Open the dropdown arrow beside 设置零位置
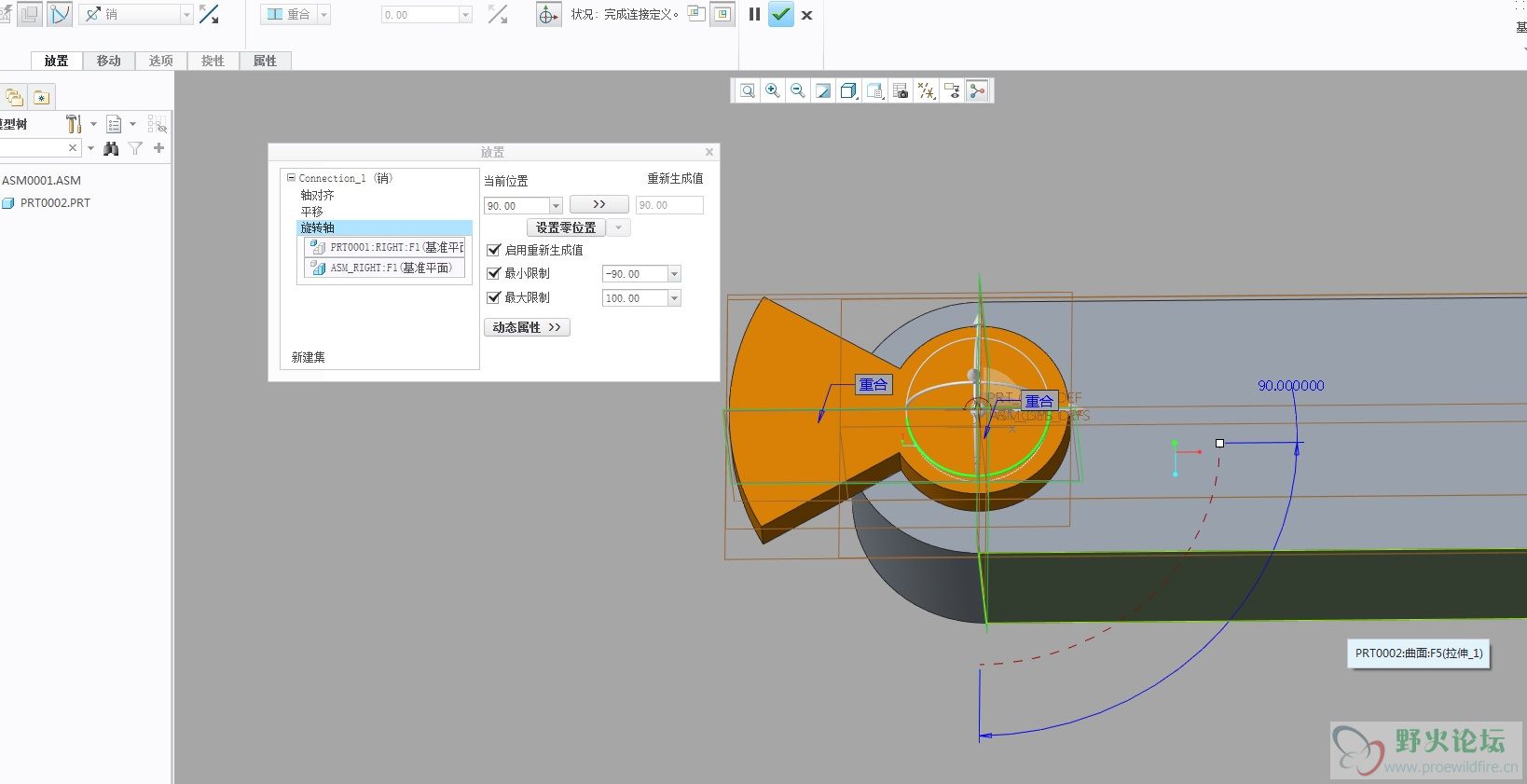Screen dimensions: 1527x784 [619, 227]
